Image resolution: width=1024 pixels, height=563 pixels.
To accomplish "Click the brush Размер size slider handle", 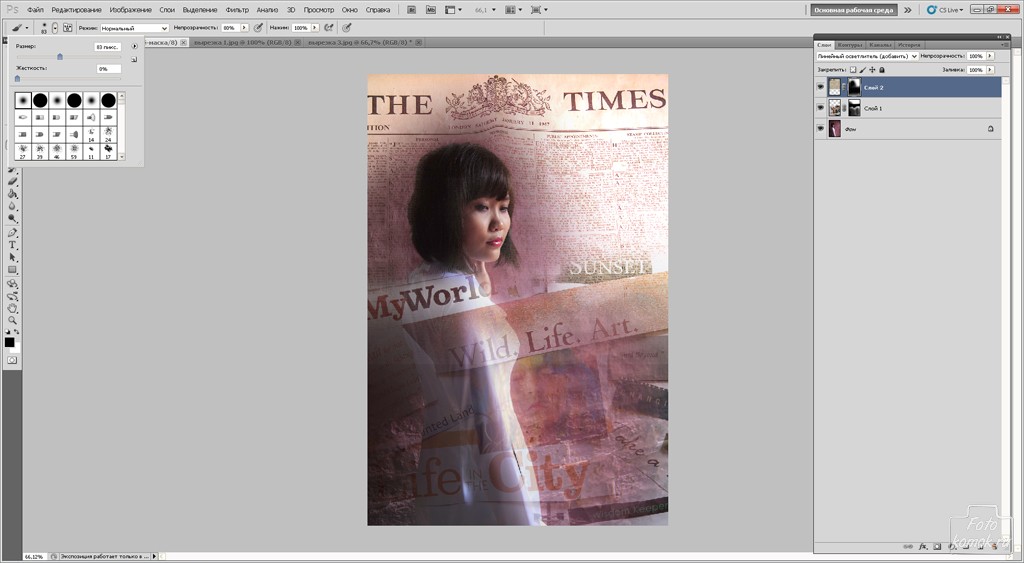I will coord(59,57).
